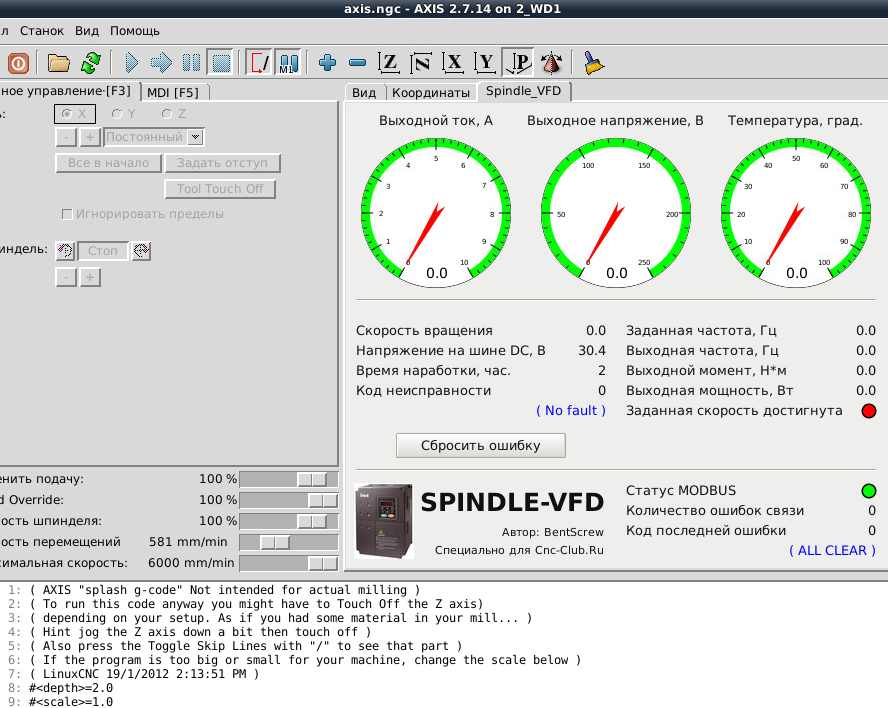The image size is (888, 708).
Task: Zoom out with the minus icon
Action: (357, 62)
